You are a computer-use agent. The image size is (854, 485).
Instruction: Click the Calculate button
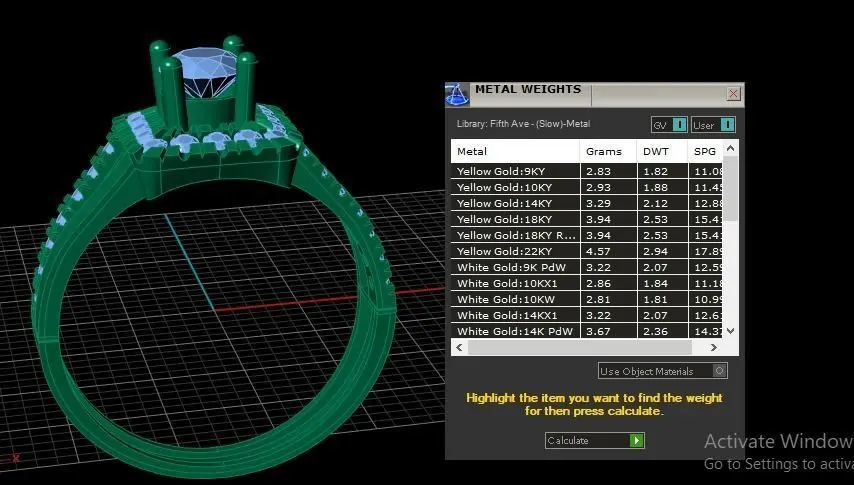coord(595,440)
